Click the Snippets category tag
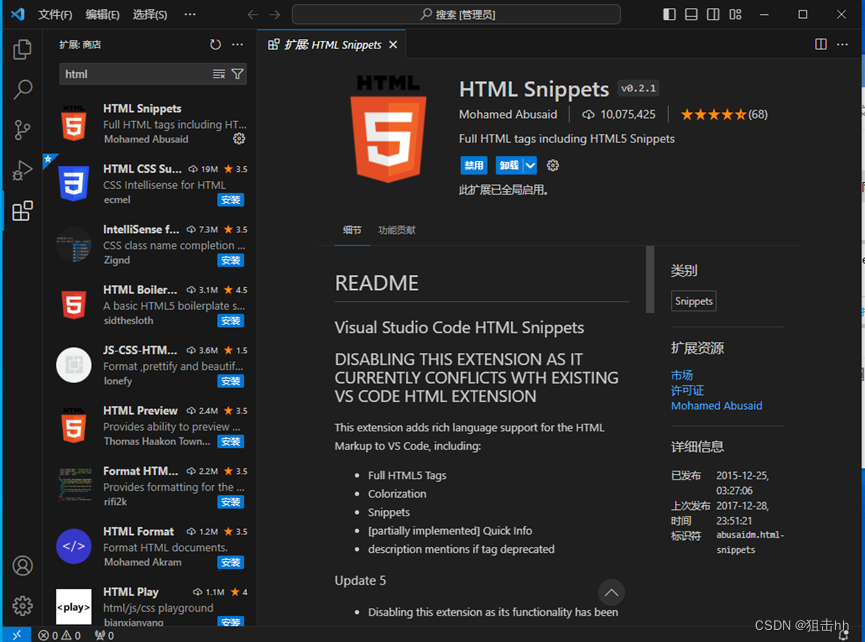 (693, 301)
